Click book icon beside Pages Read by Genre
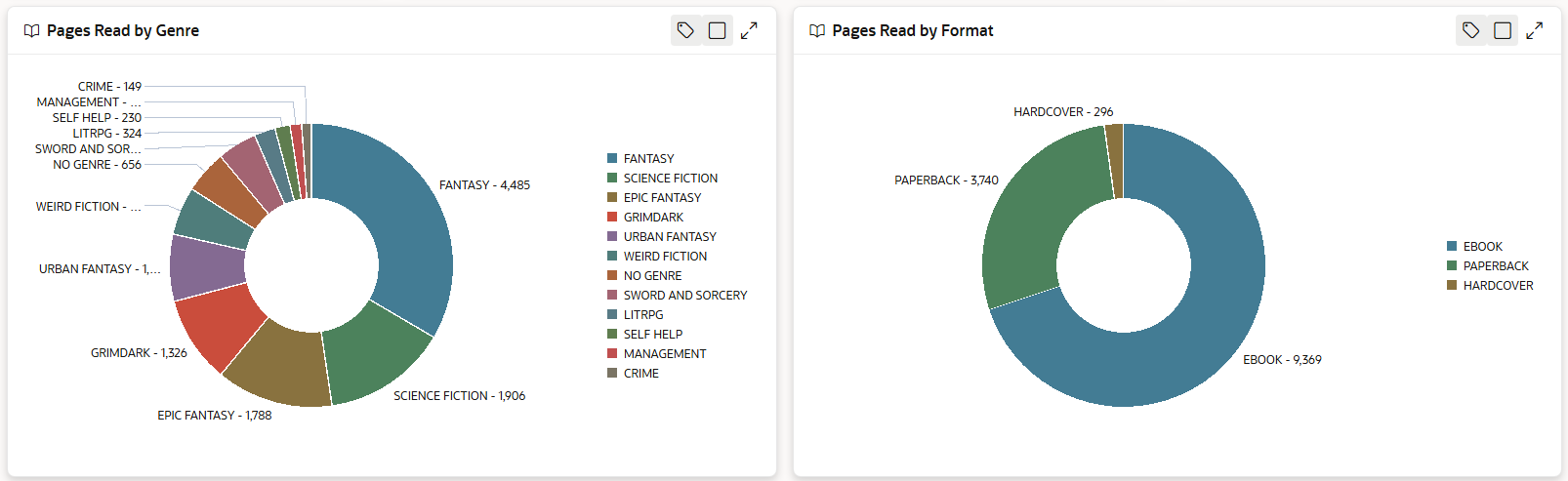This screenshot has width=1568, height=481. 31,31
